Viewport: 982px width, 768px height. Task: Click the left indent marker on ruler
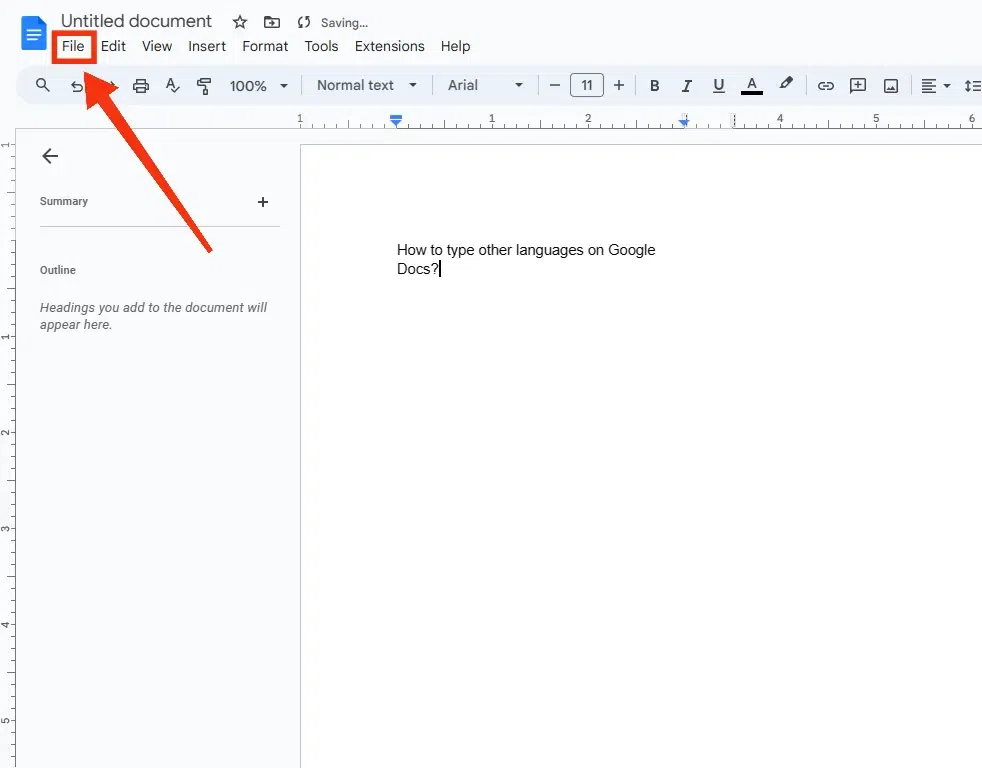[396, 120]
